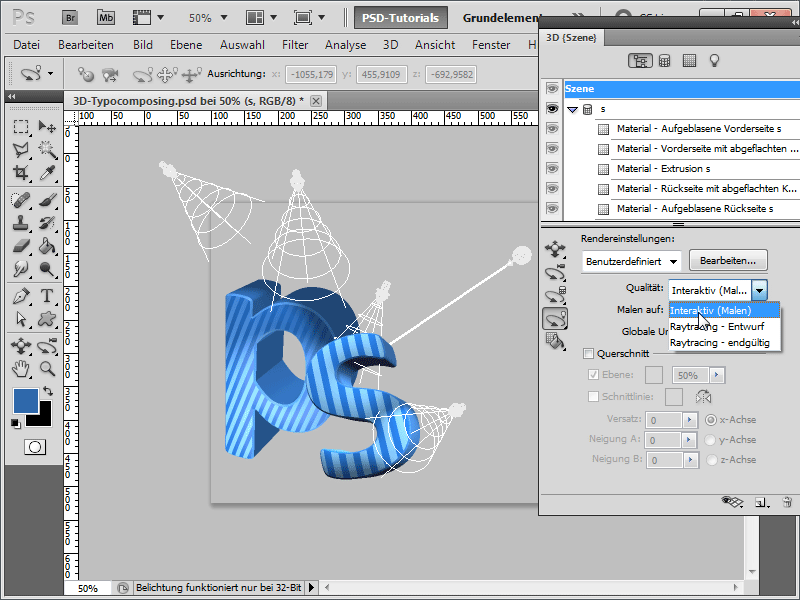Hide Material - Aufgeblasene Rückseite s
This screenshot has height=600, width=800.
tap(552, 208)
